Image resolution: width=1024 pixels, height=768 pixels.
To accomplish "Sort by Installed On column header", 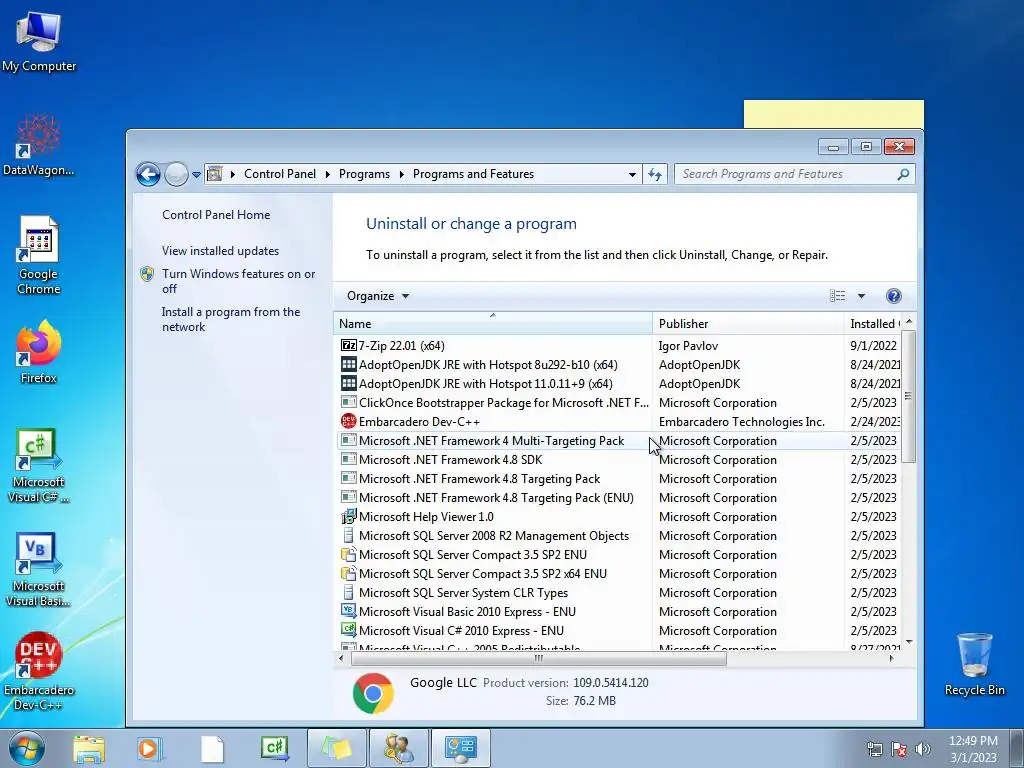I will click(x=874, y=323).
